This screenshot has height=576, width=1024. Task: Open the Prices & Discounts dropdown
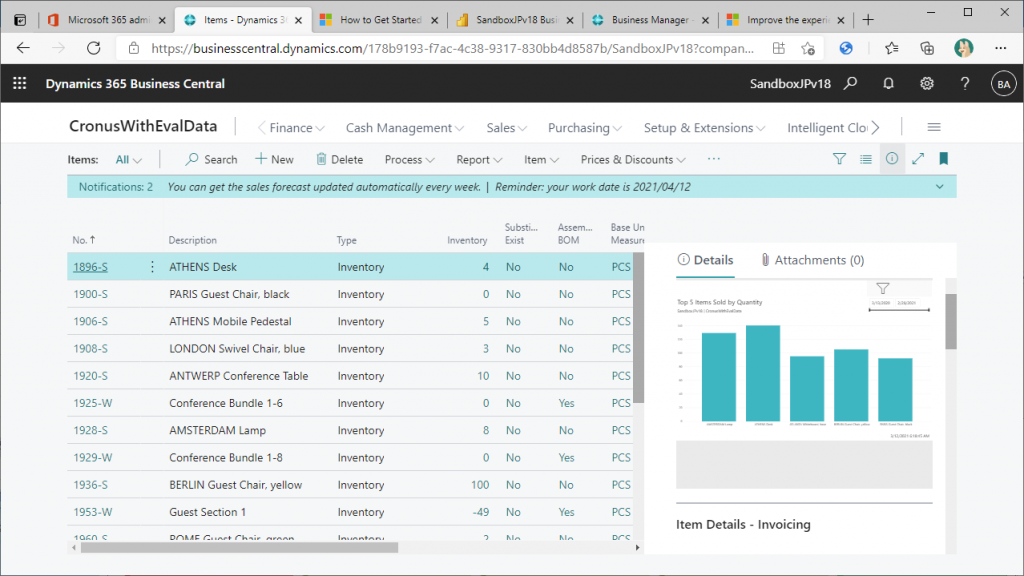coord(633,159)
